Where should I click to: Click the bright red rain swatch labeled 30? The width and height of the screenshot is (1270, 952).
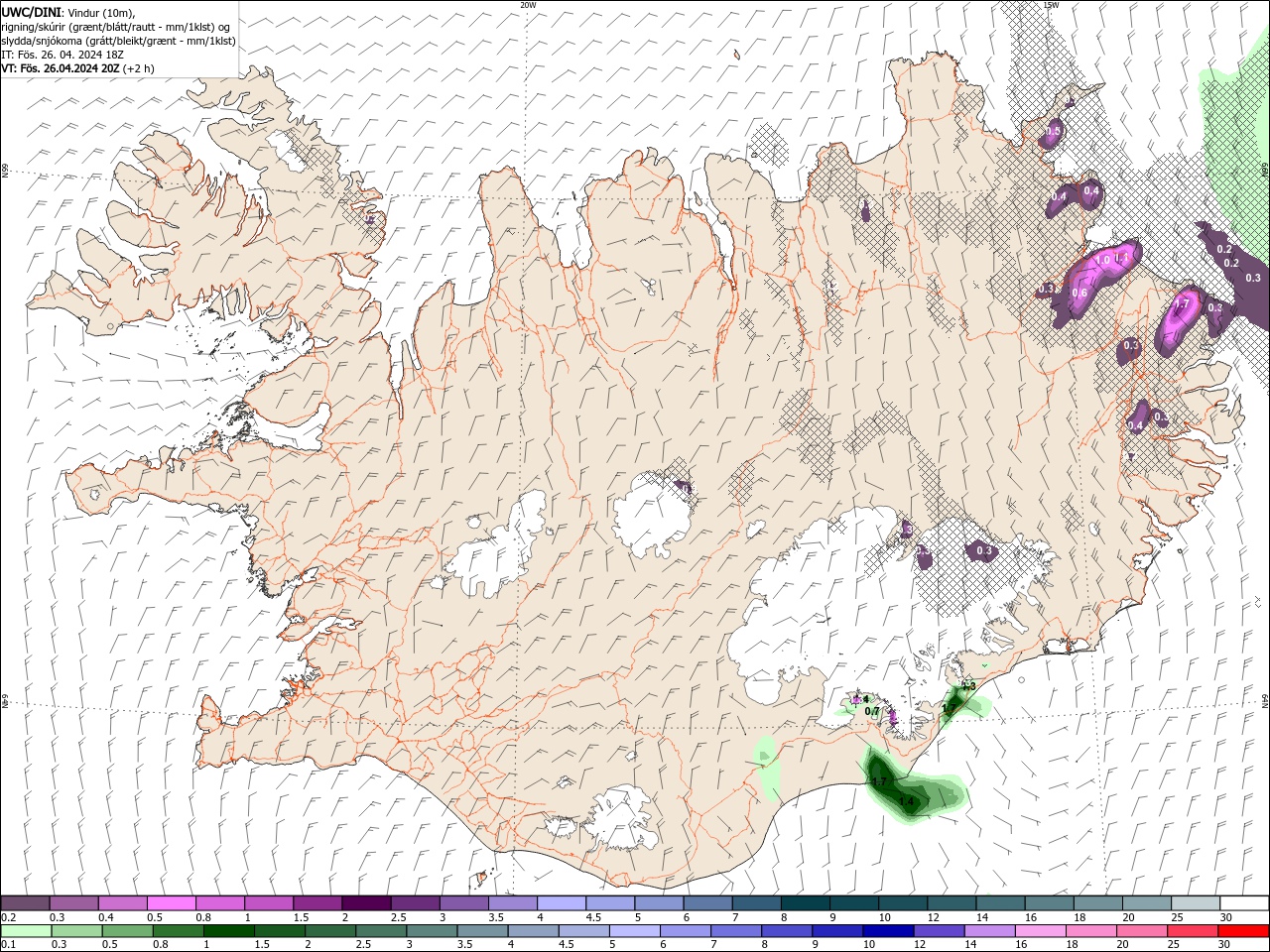pyautogui.click(x=1243, y=931)
